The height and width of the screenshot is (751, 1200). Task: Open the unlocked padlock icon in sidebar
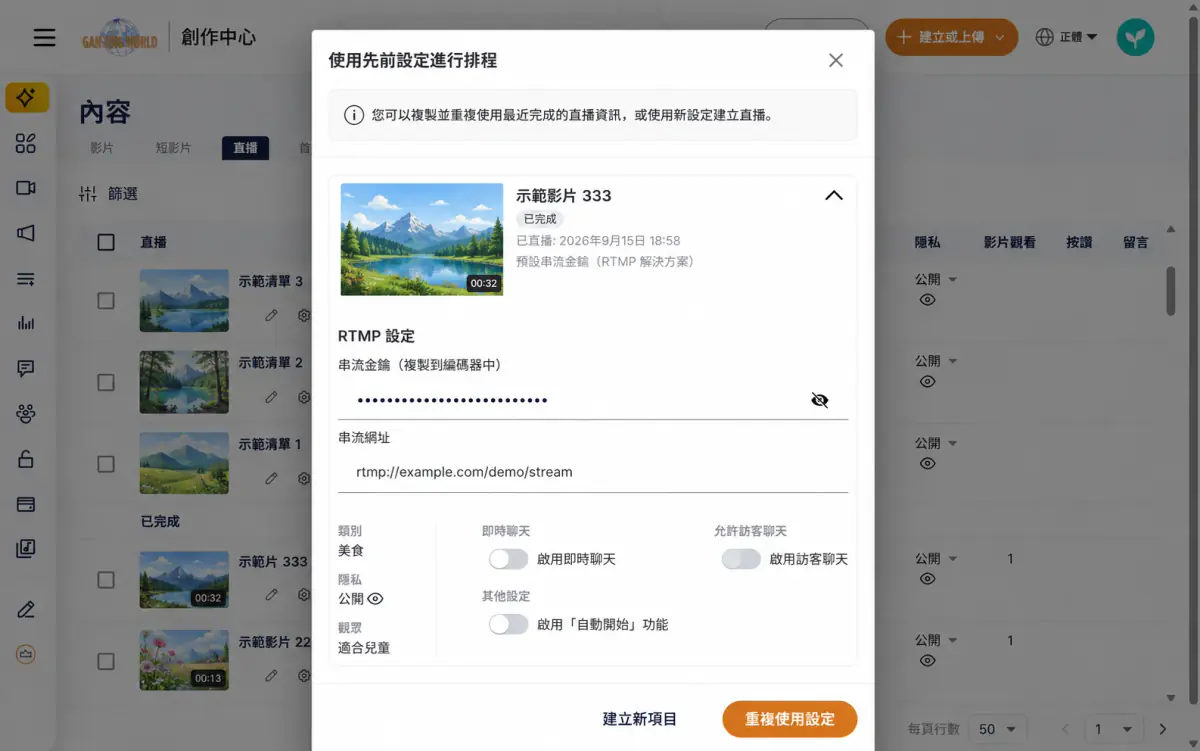[26, 459]
